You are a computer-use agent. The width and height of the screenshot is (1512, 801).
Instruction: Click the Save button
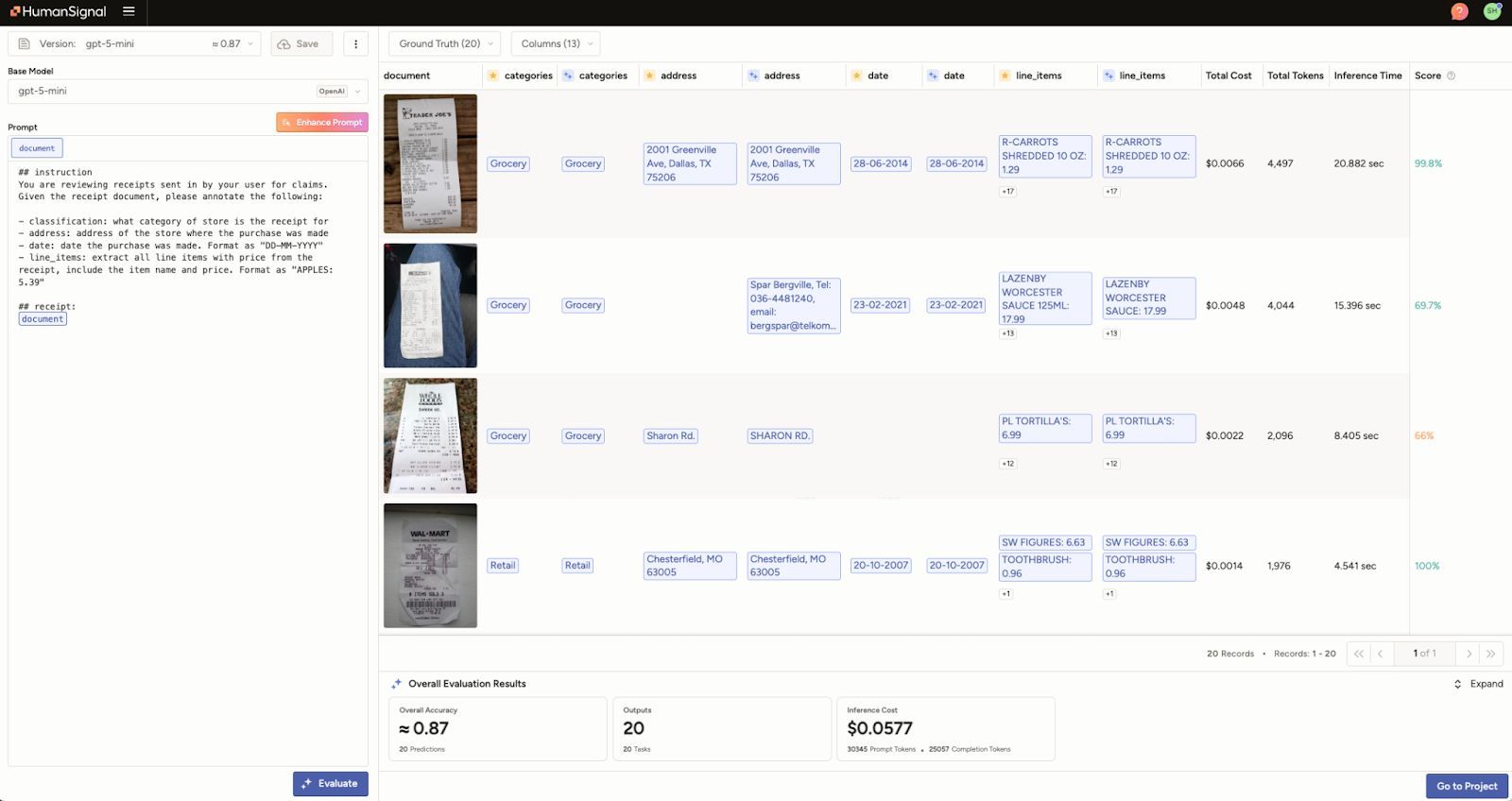(301, 43)
